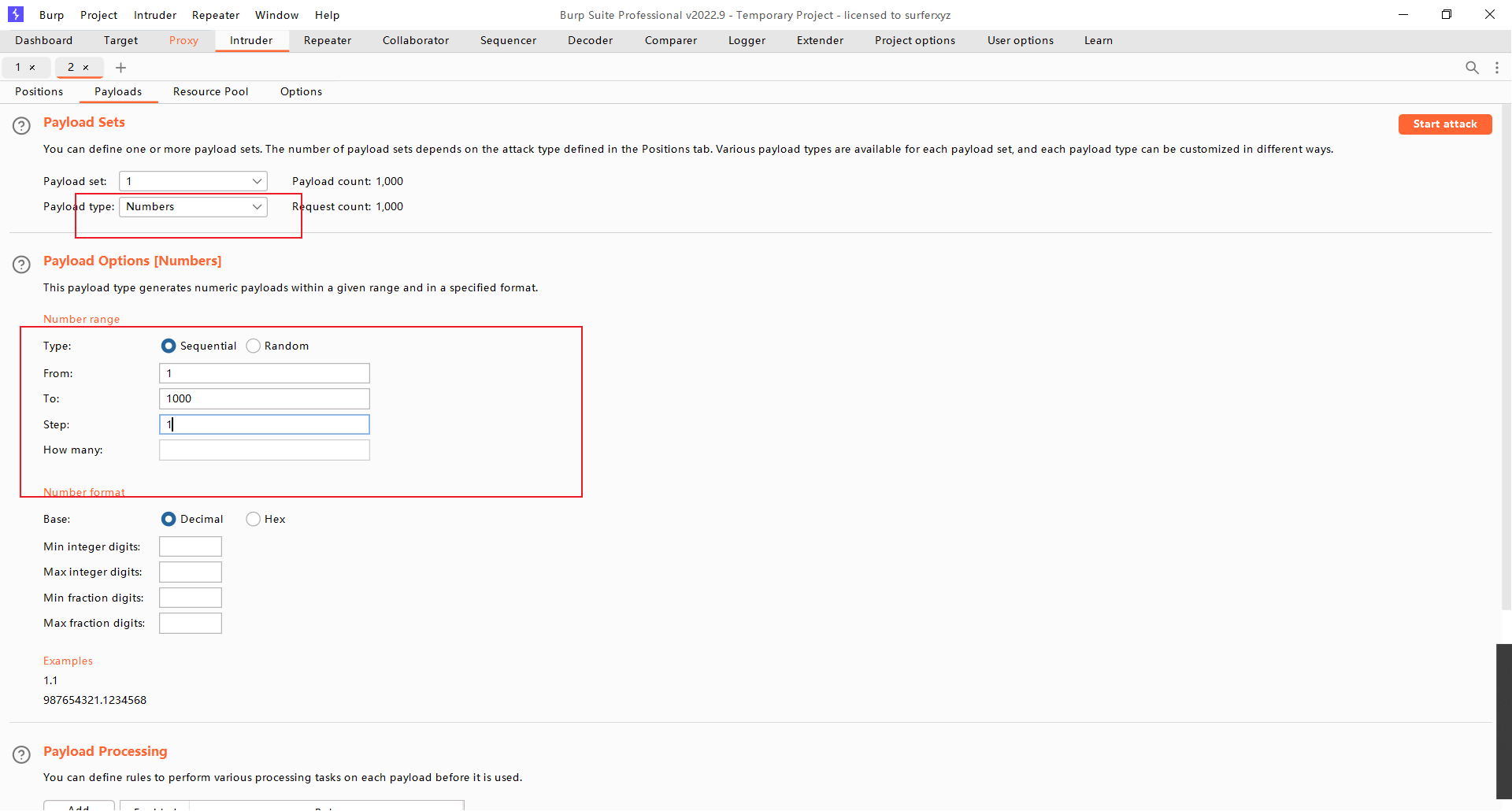Select the Random number type
Image resolution: width=1512 pixels, height=811 pixels.
(x=254, y=346)
